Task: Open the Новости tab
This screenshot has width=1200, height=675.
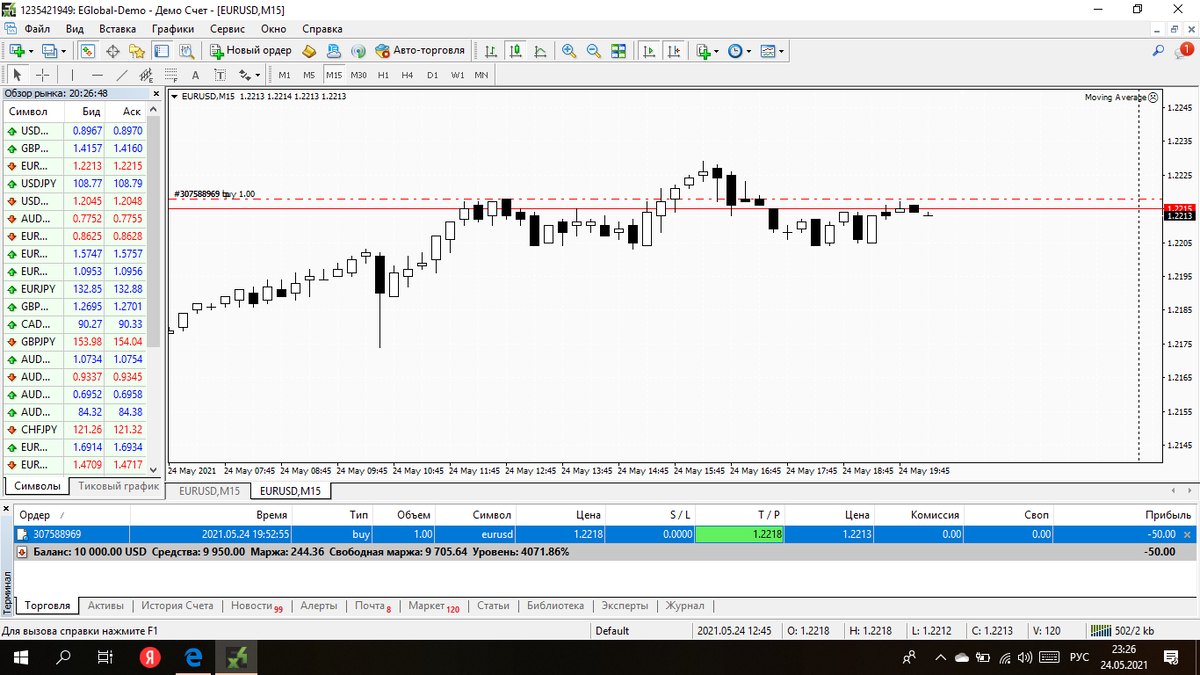Action: [256, 606]
